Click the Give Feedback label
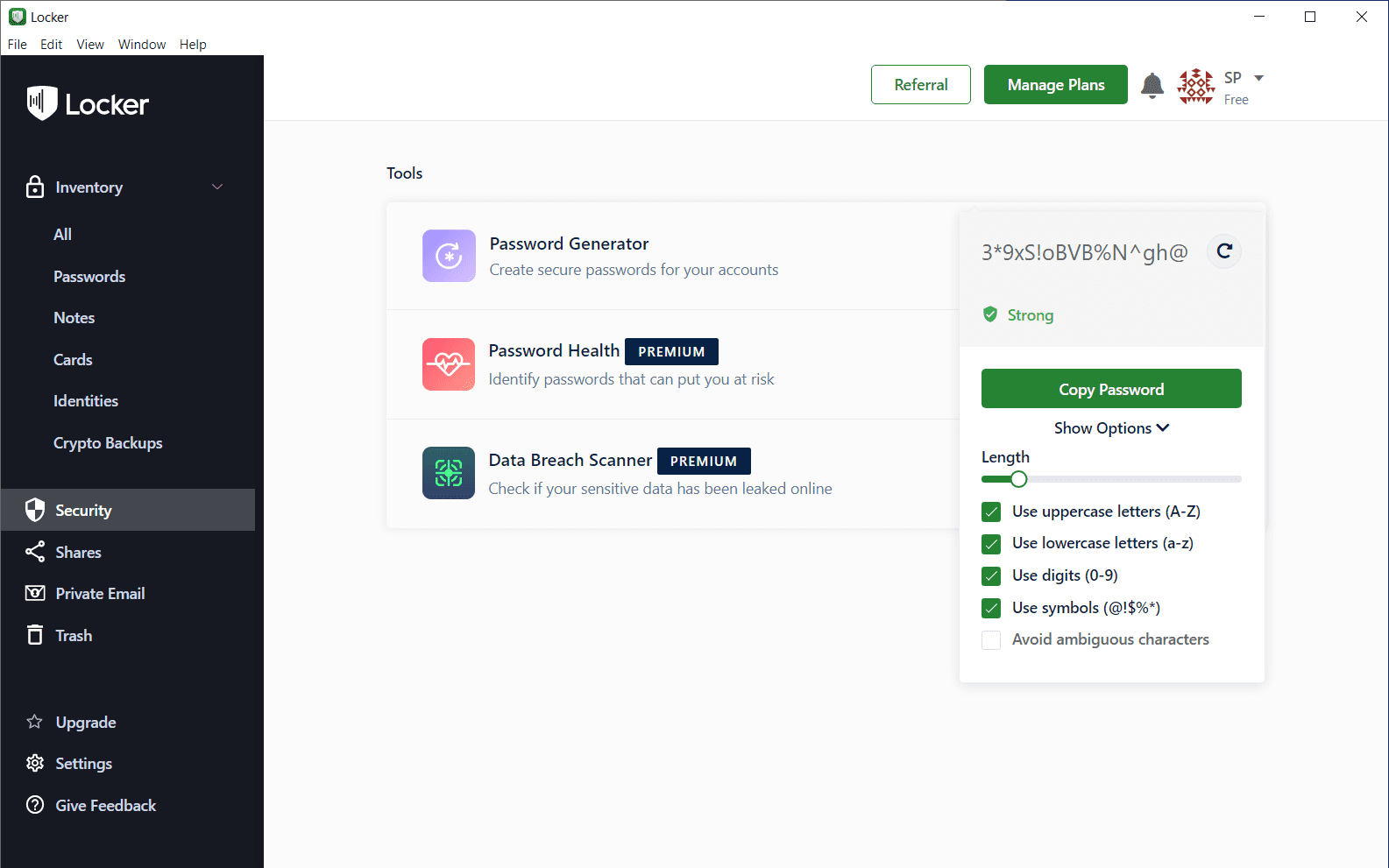The width and height of the screenshot is (1389, 868). point(105,805)
